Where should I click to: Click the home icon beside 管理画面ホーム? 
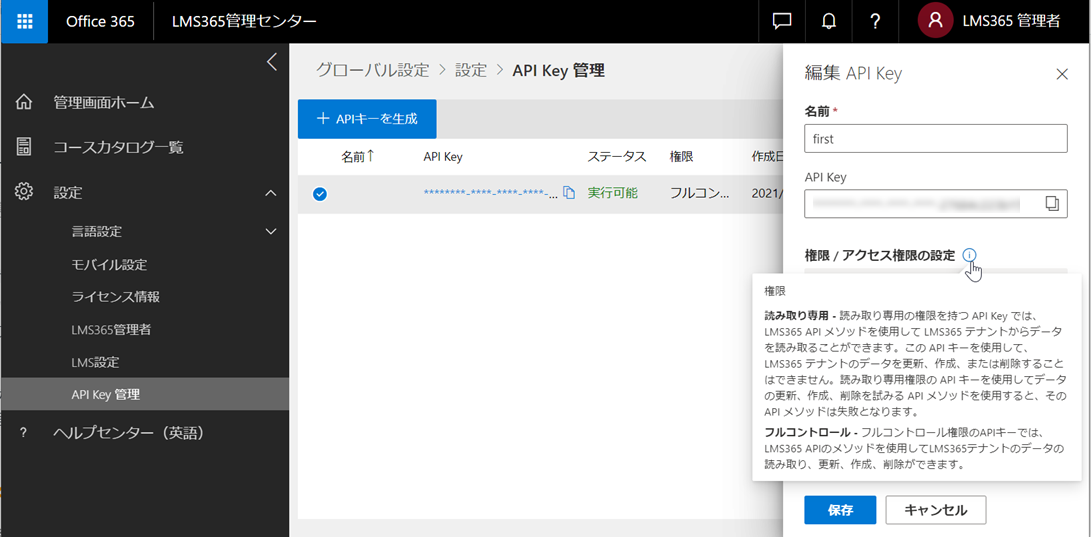pos(24,103)
